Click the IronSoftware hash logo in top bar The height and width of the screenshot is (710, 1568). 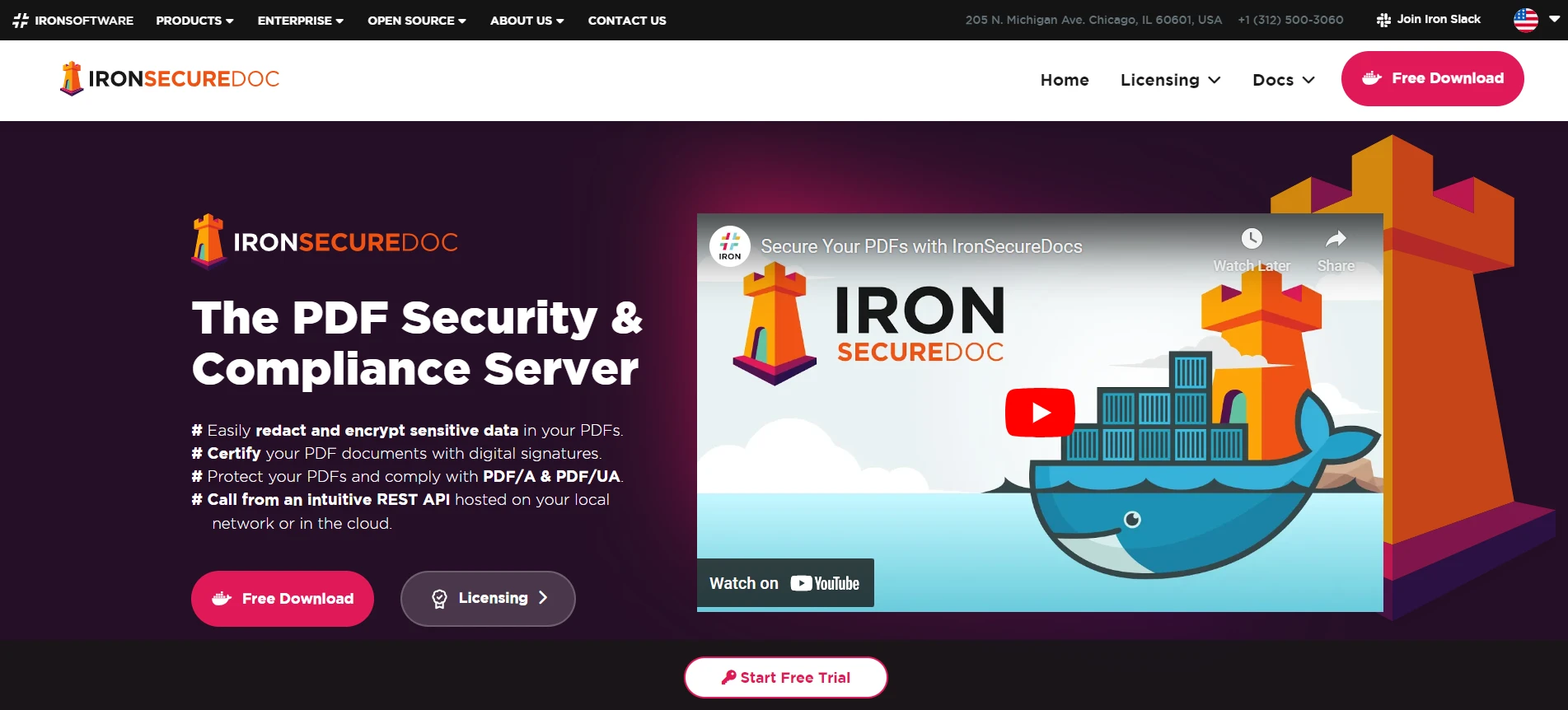pos(21,21)
